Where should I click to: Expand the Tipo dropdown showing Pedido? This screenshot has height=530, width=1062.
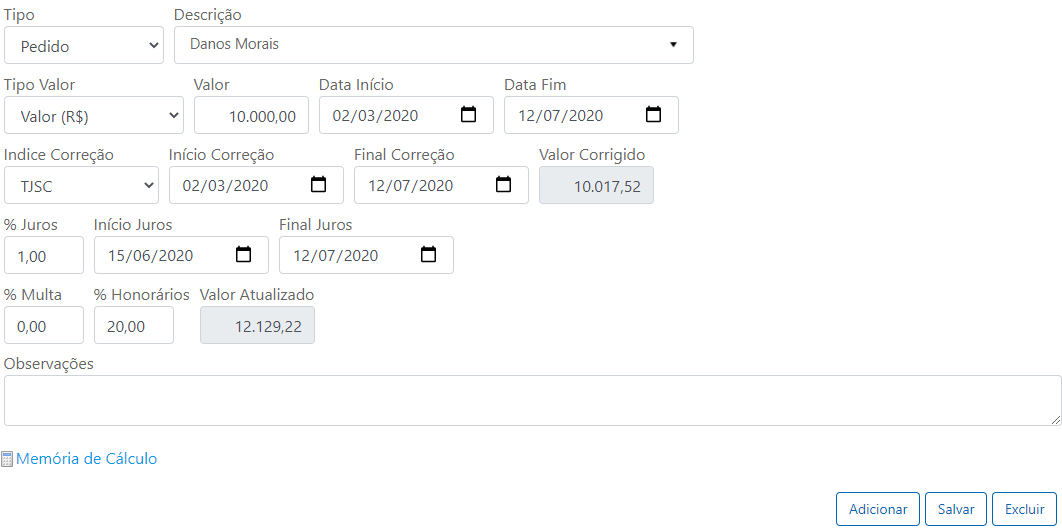tap(84, 45)
